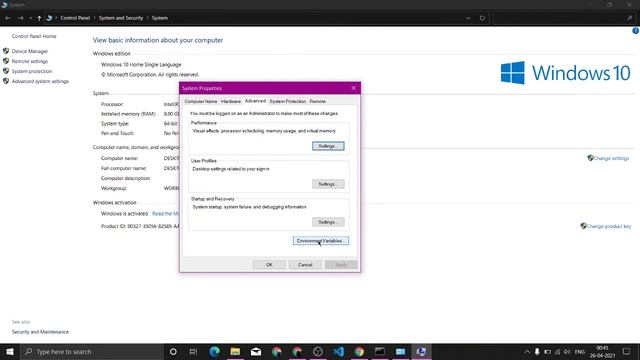
Task: Refresh the Control Panel page
Action: tap(482, 18)
